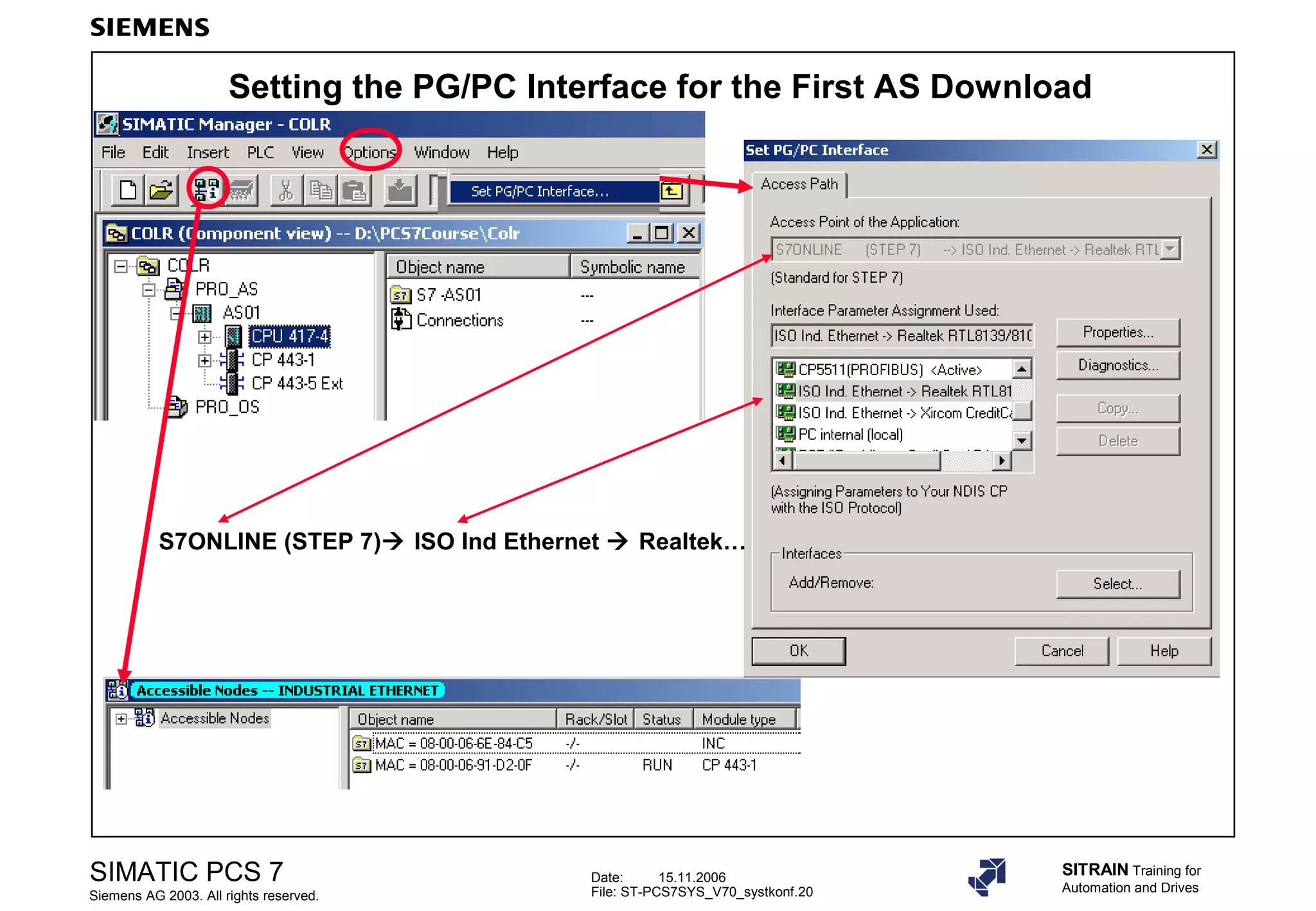The image size is (1316, 911).
Task: Open the Access Point of Application dropdown
Action: click(x=1171, y=249)
